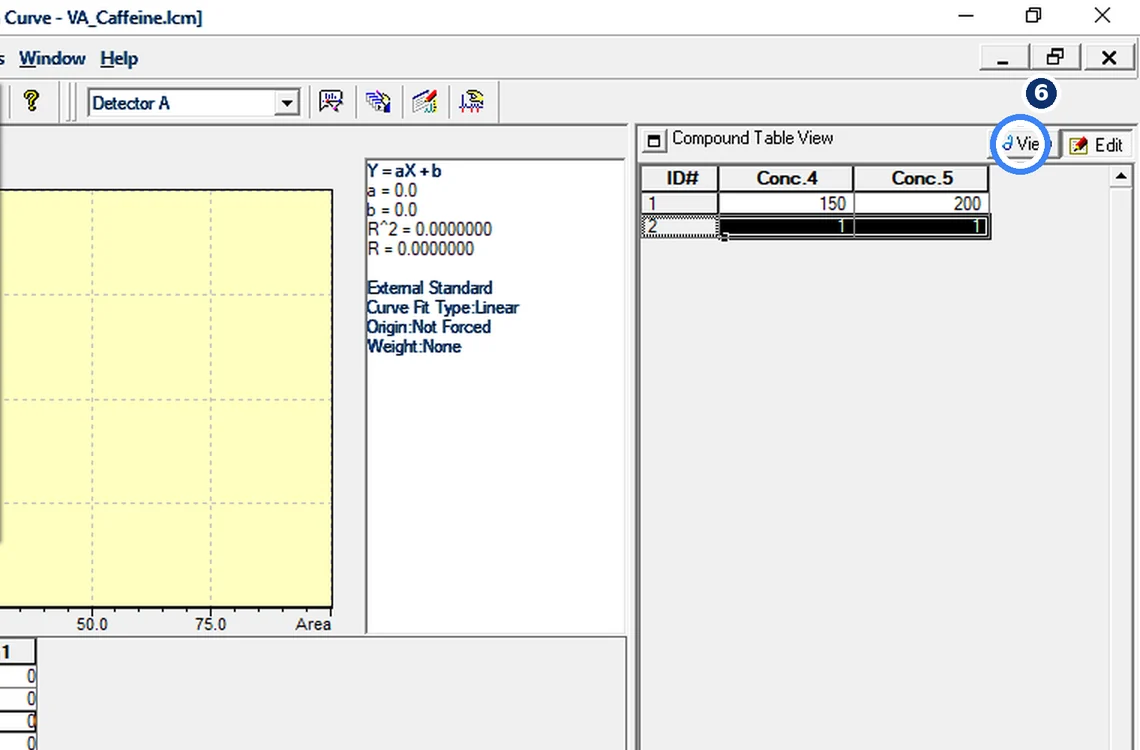
Task: Click the R^2 = 0.0000000 value
Action: click(x=430, y=229)
